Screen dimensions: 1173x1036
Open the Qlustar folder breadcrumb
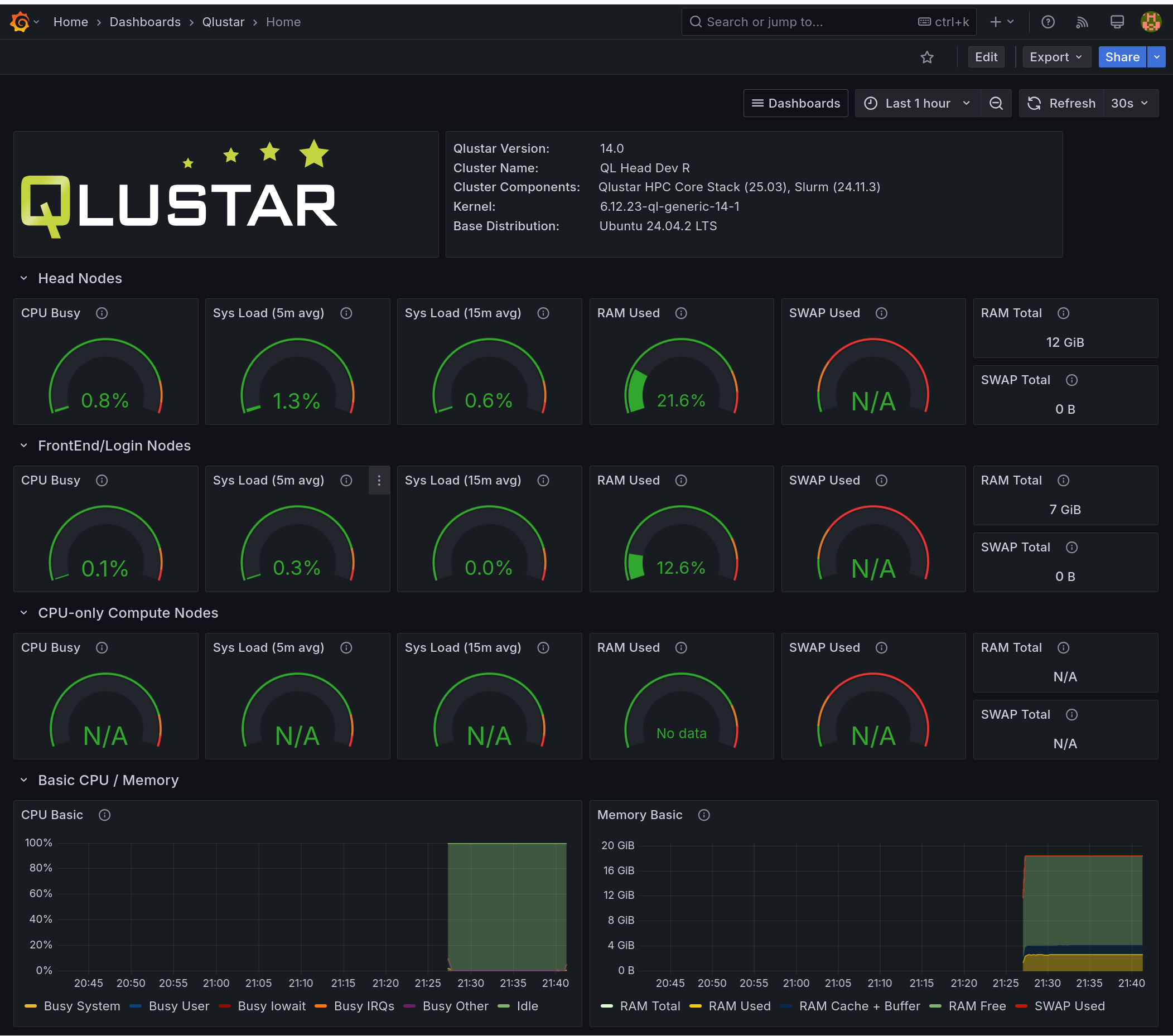(223, 22)
